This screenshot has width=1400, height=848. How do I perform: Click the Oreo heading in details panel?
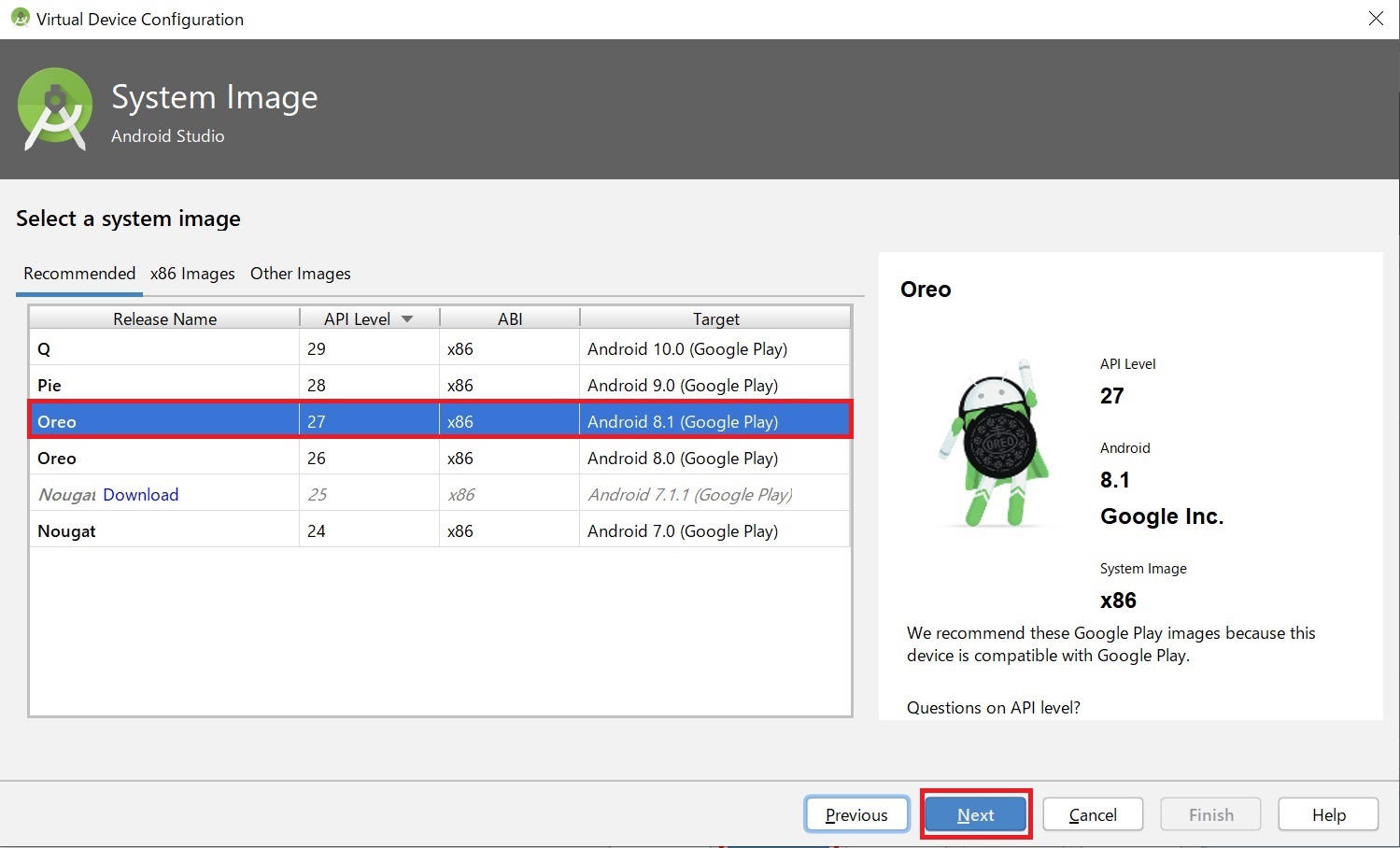[926, 290]
